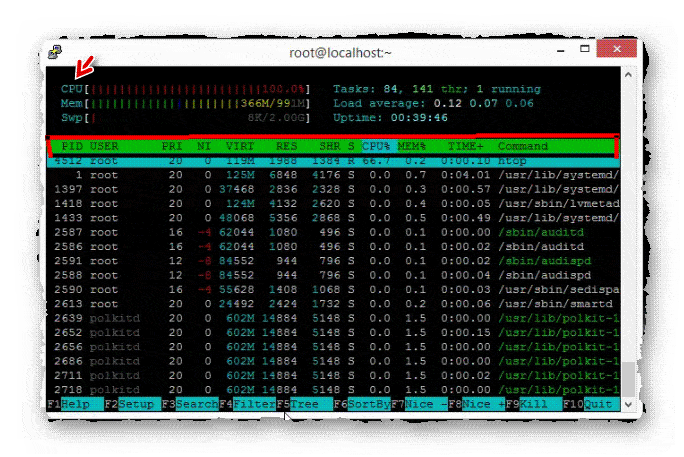Switch to F5 Tree view
This screenshot has height=457, width=684.
[x=304, y=404]
